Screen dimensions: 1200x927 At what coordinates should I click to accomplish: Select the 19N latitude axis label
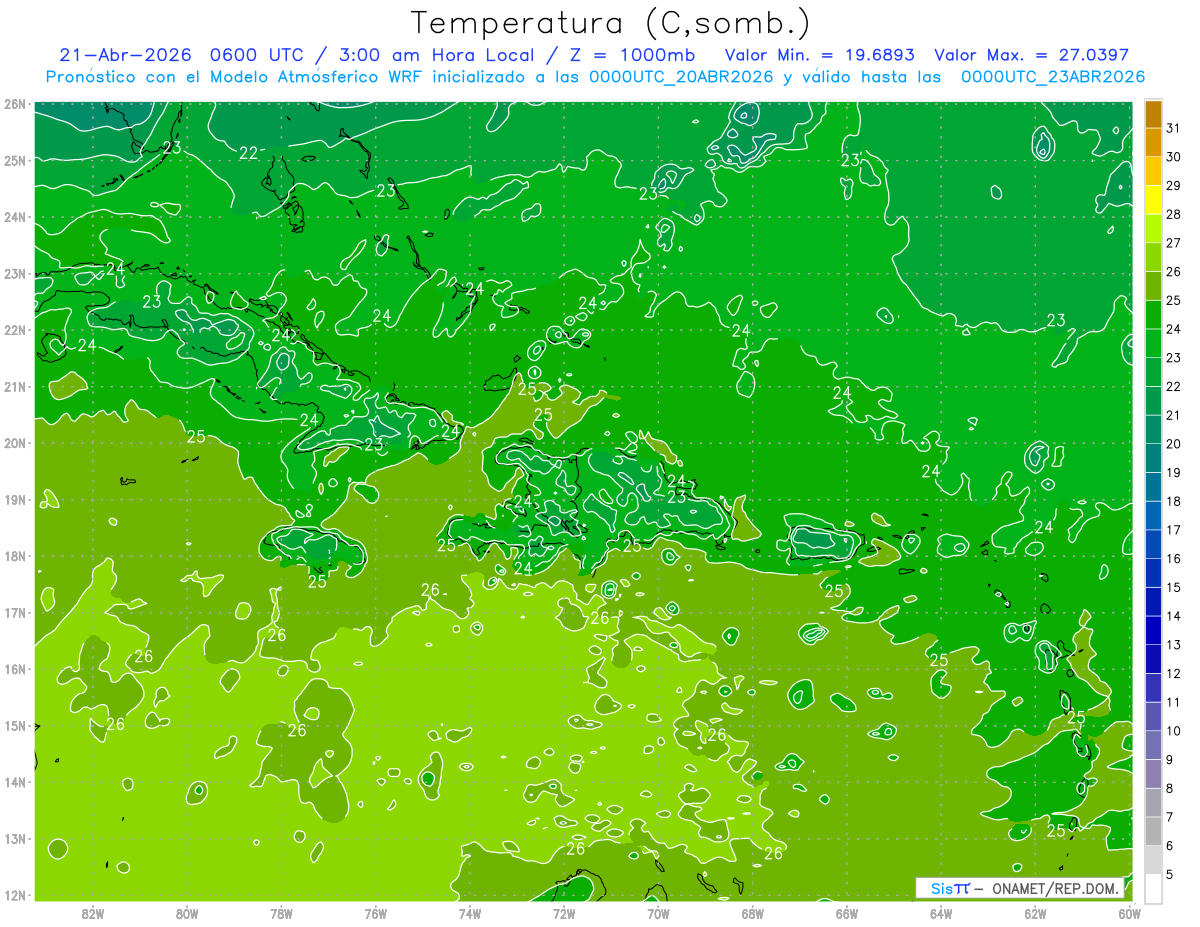(x=14, y=500)
